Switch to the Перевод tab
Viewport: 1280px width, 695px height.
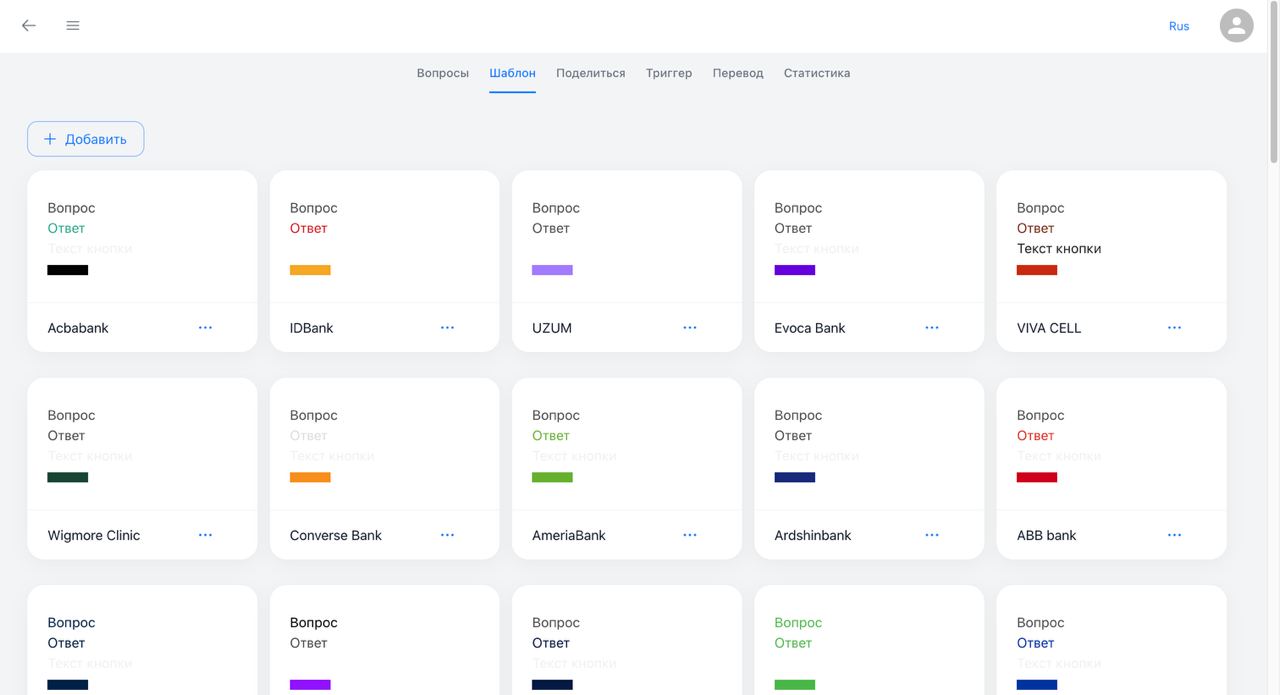(x=738, y=73)
